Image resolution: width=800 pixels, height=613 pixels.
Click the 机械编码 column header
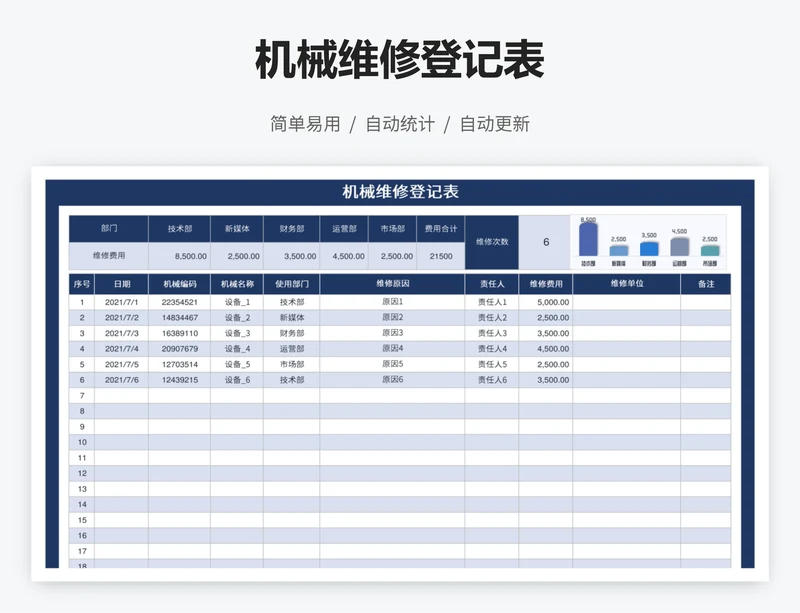(180, 284)
